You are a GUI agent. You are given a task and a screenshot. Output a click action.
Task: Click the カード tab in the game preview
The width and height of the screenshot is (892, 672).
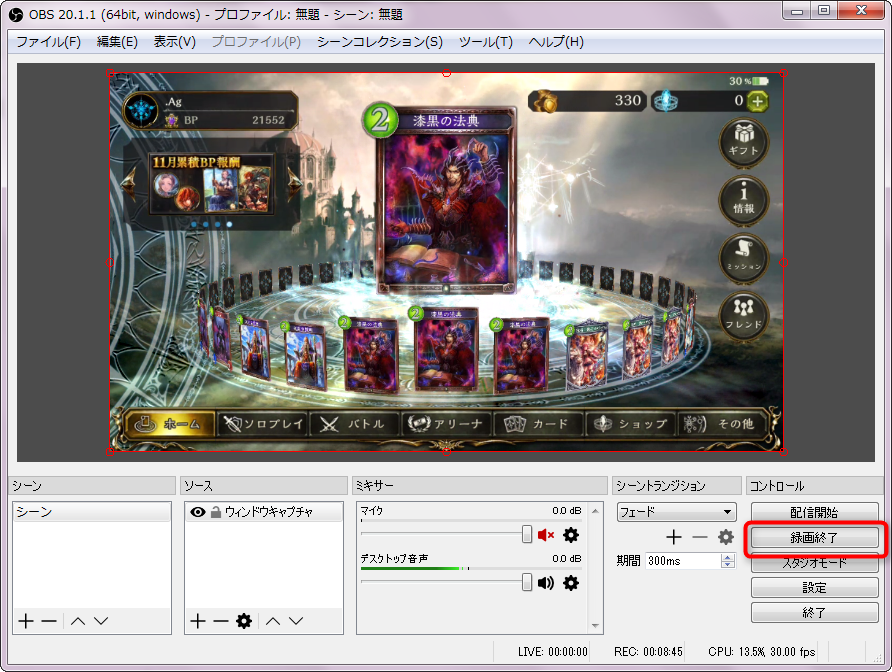(538, 424)
